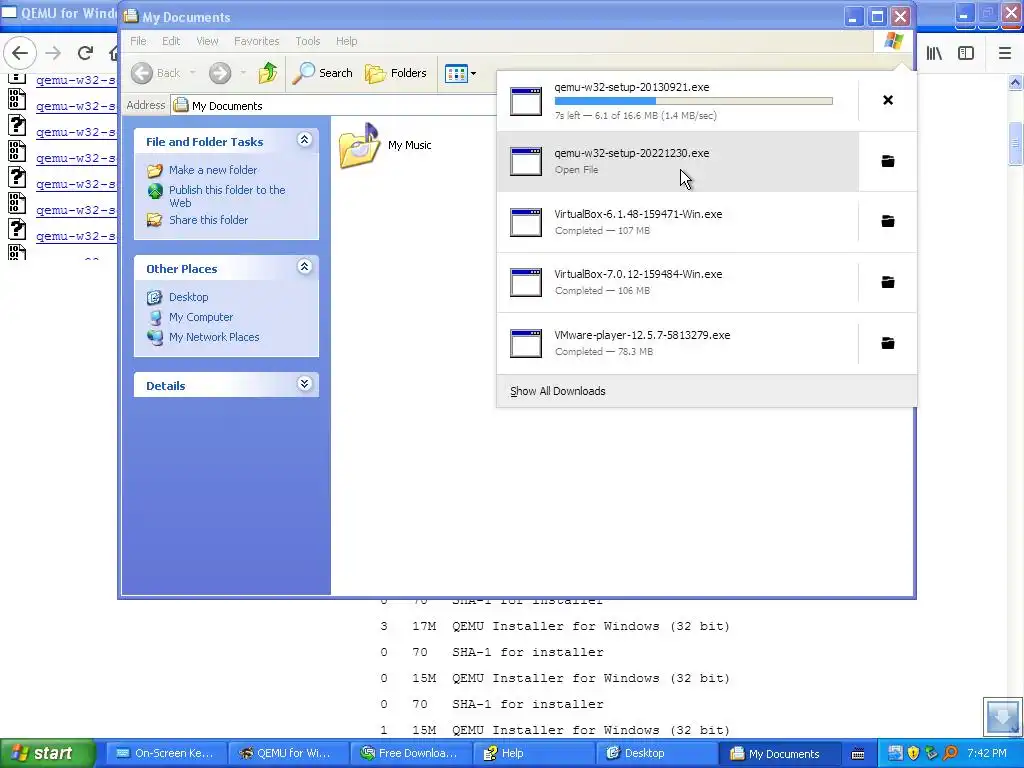Show VirtualBox-7.0.12 download in folder
The image size is (1024, 768).
(888, 282)
